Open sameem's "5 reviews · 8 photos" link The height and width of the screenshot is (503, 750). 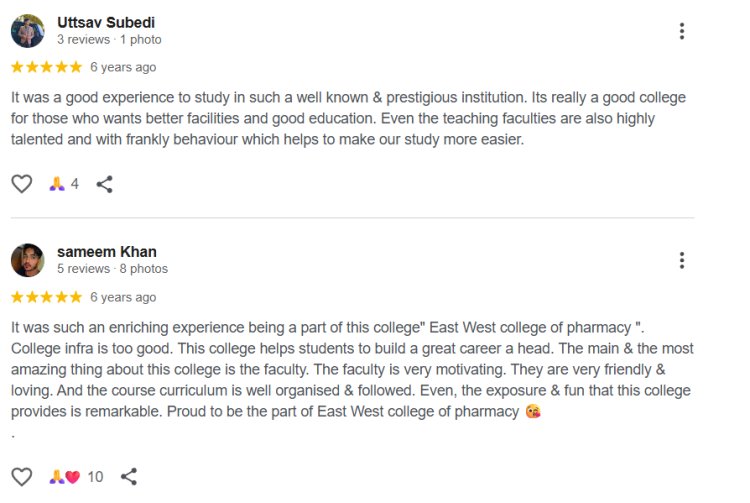click(x=112, y=269)
